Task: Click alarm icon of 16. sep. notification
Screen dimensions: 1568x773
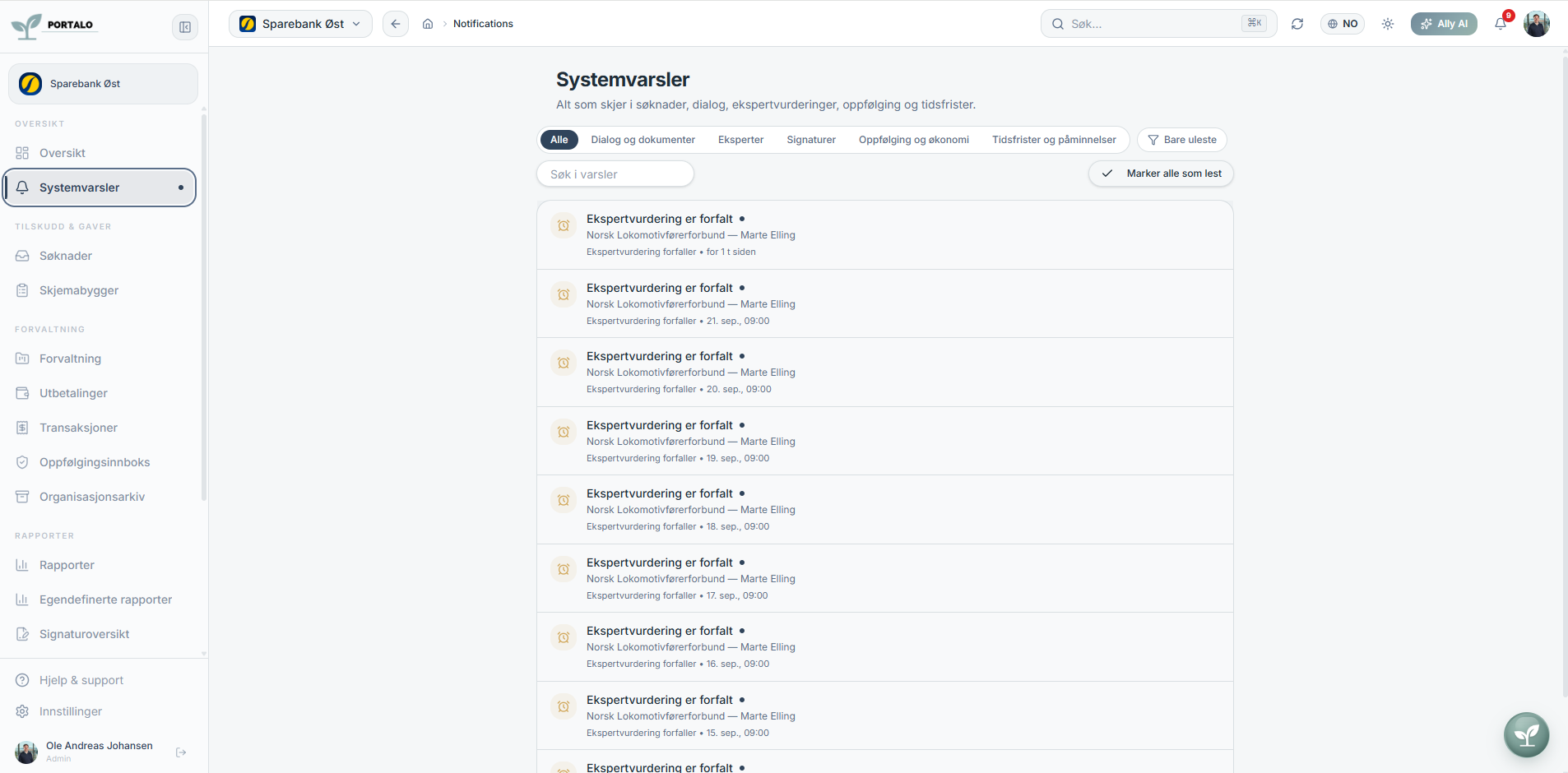Action: (564, 637)
